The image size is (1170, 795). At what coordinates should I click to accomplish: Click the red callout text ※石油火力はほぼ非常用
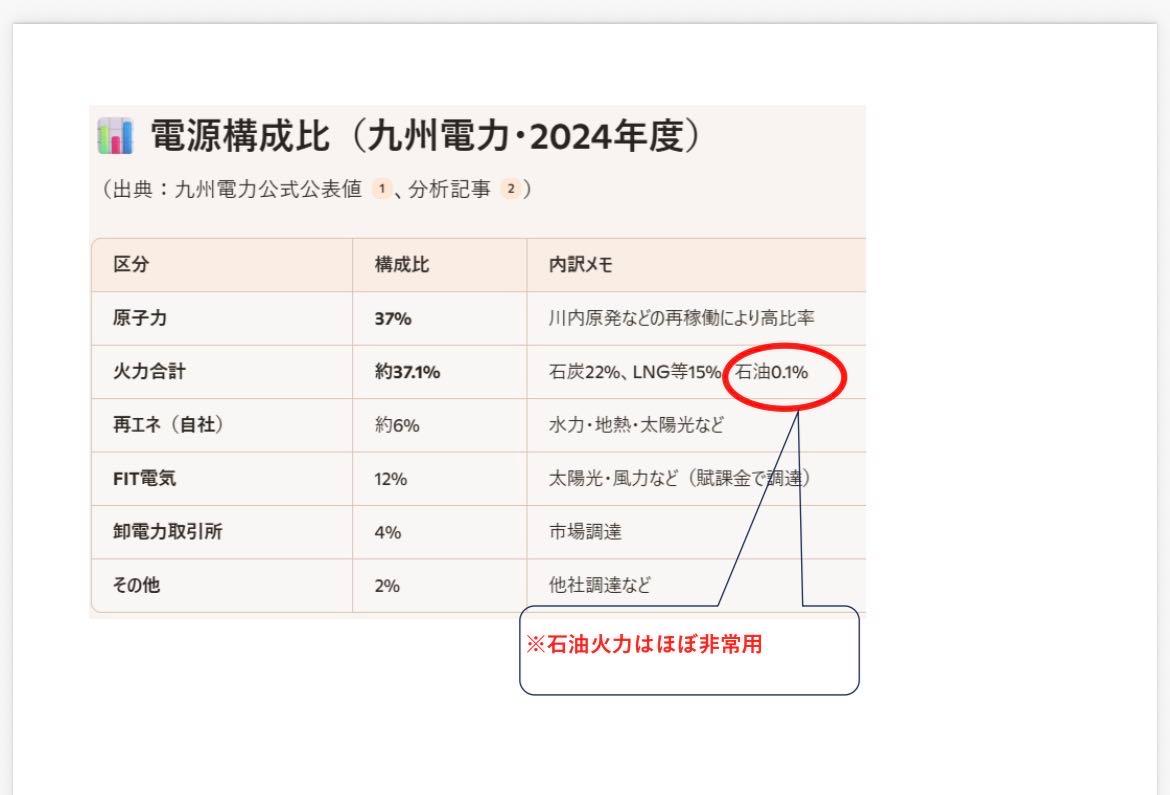tap(645, 645)
